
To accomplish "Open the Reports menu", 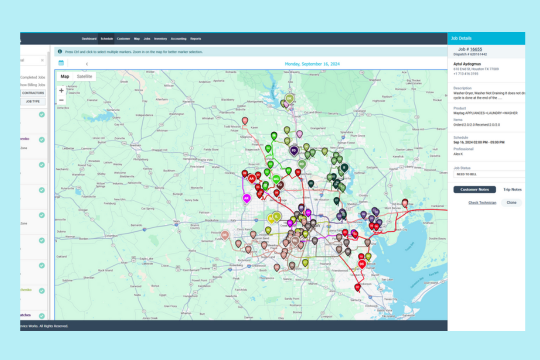I will [196, 39].
